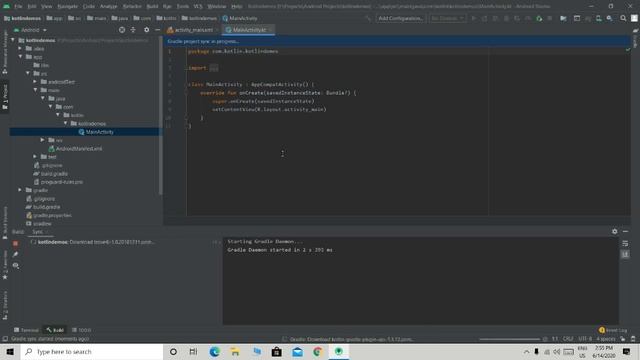Image resolution: width=640 pixels, height=360 pixels.
Task: Collapse the src folder
Action: 28,73
